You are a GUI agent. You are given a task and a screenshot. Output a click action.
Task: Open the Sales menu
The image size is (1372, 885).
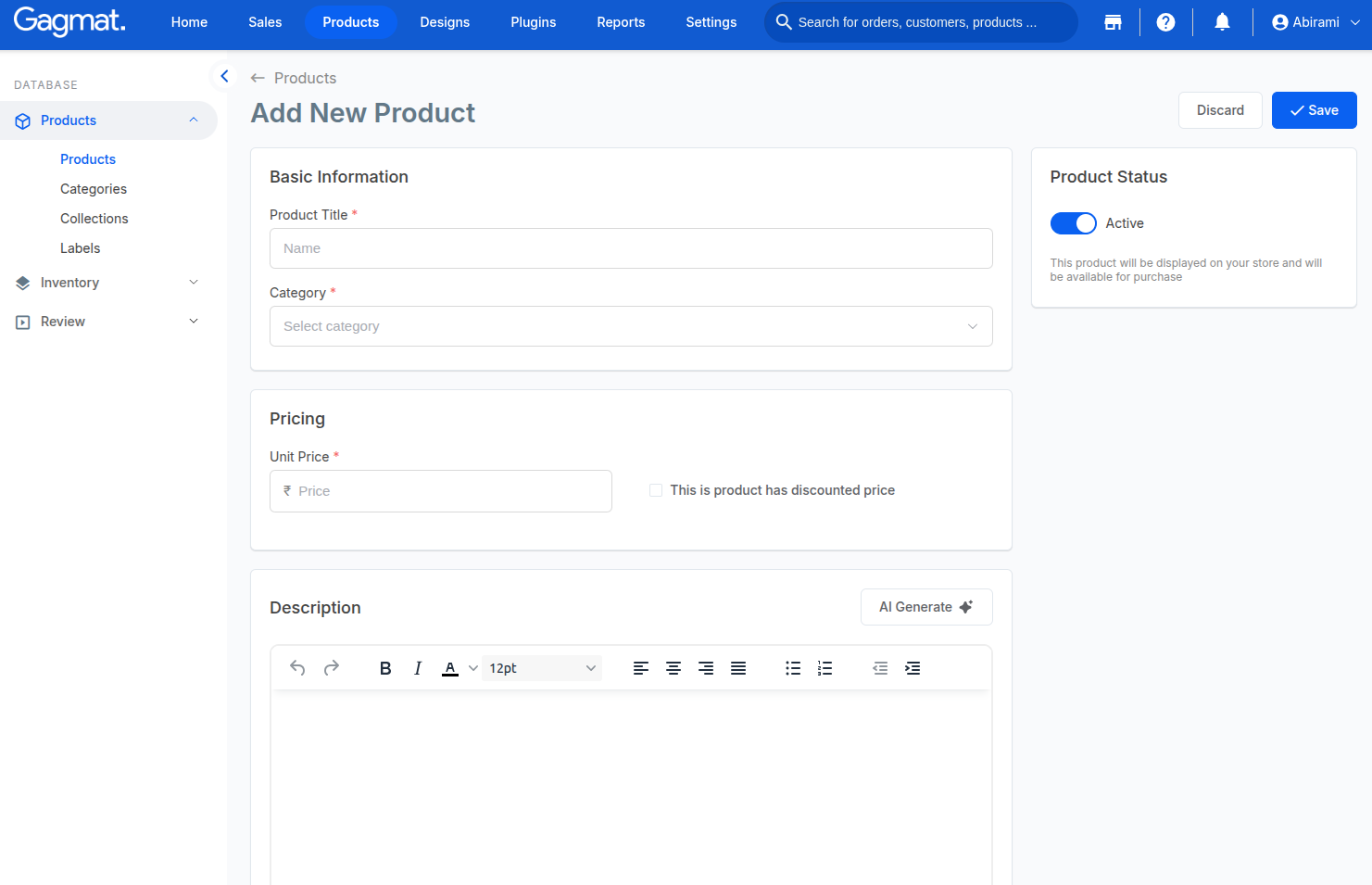(265, 22)
